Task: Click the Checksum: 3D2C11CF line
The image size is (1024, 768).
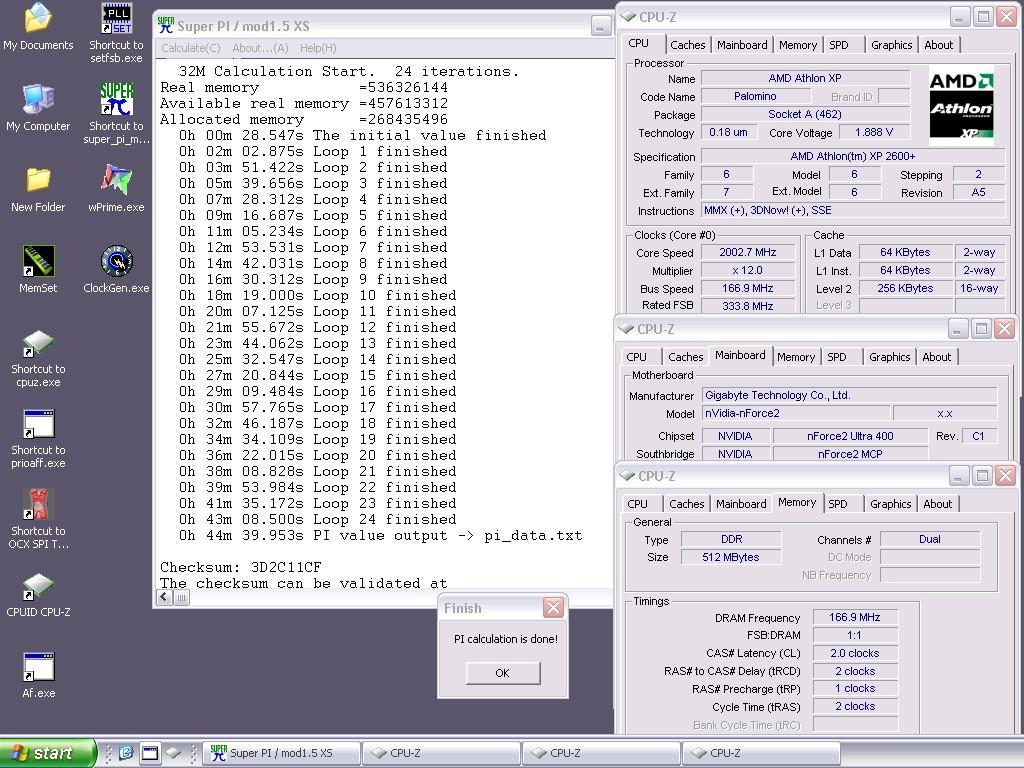Action: tap(240, 567)
